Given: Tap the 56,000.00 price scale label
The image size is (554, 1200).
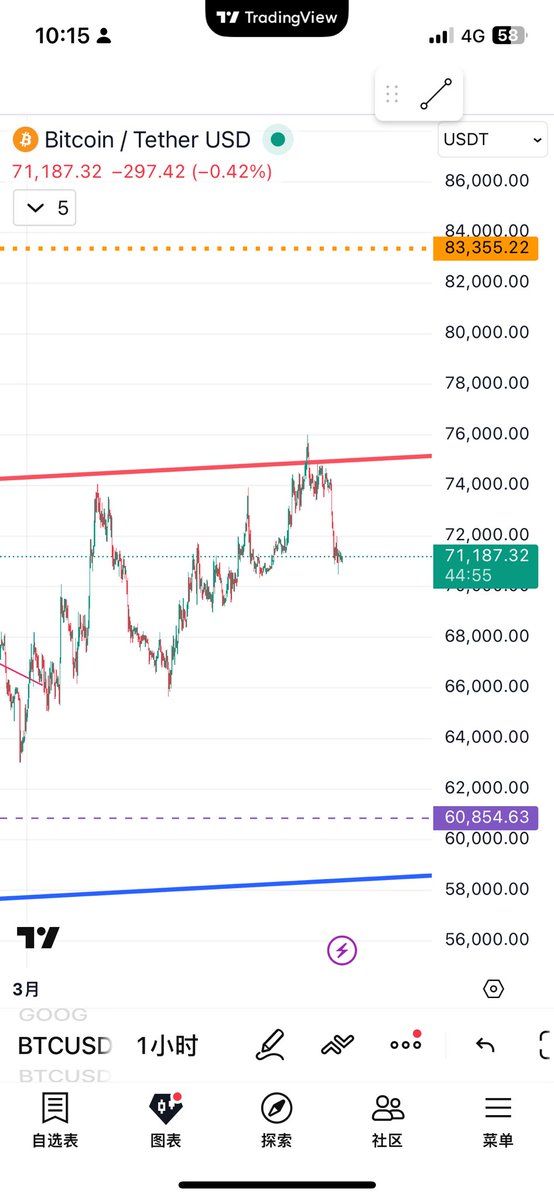Looking at the screenshot, I should [x=486, y=939].
